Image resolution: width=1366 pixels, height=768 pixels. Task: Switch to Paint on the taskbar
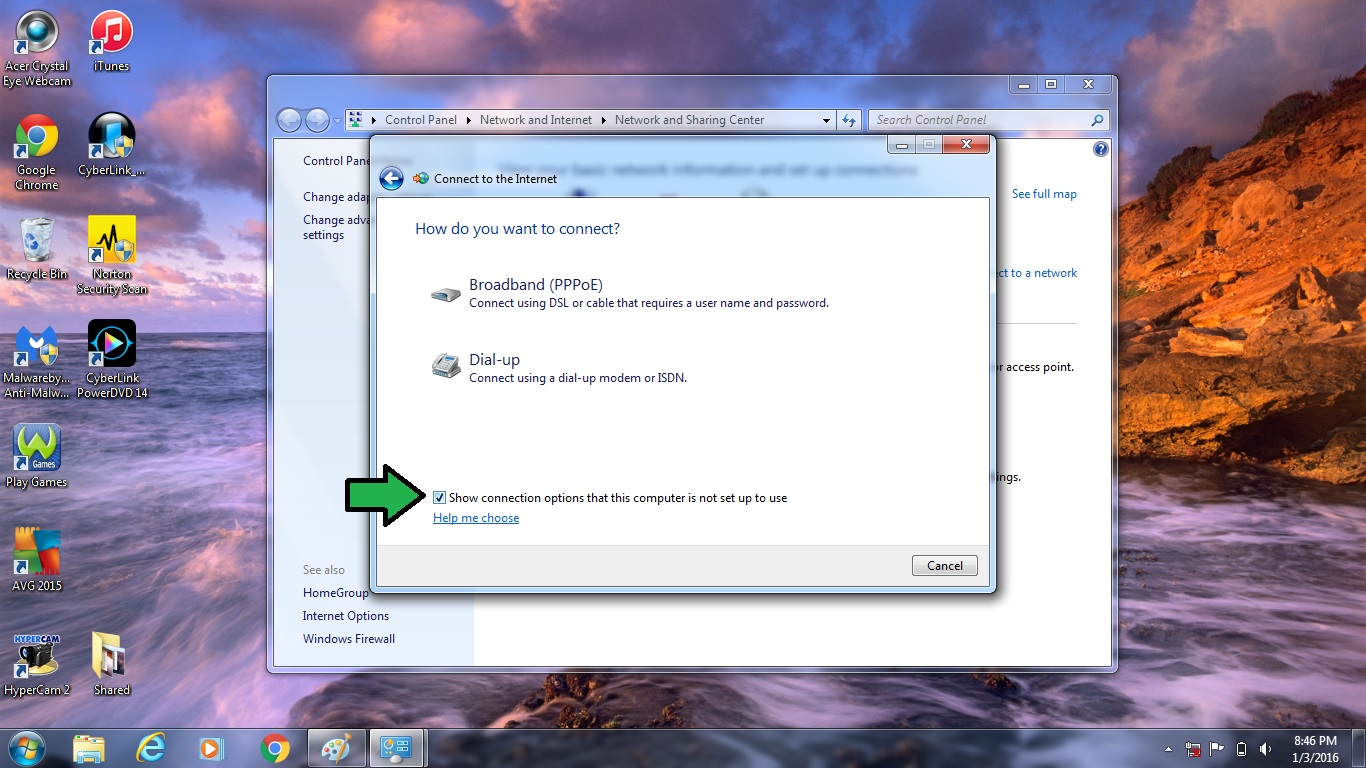[x=336, y=748]
